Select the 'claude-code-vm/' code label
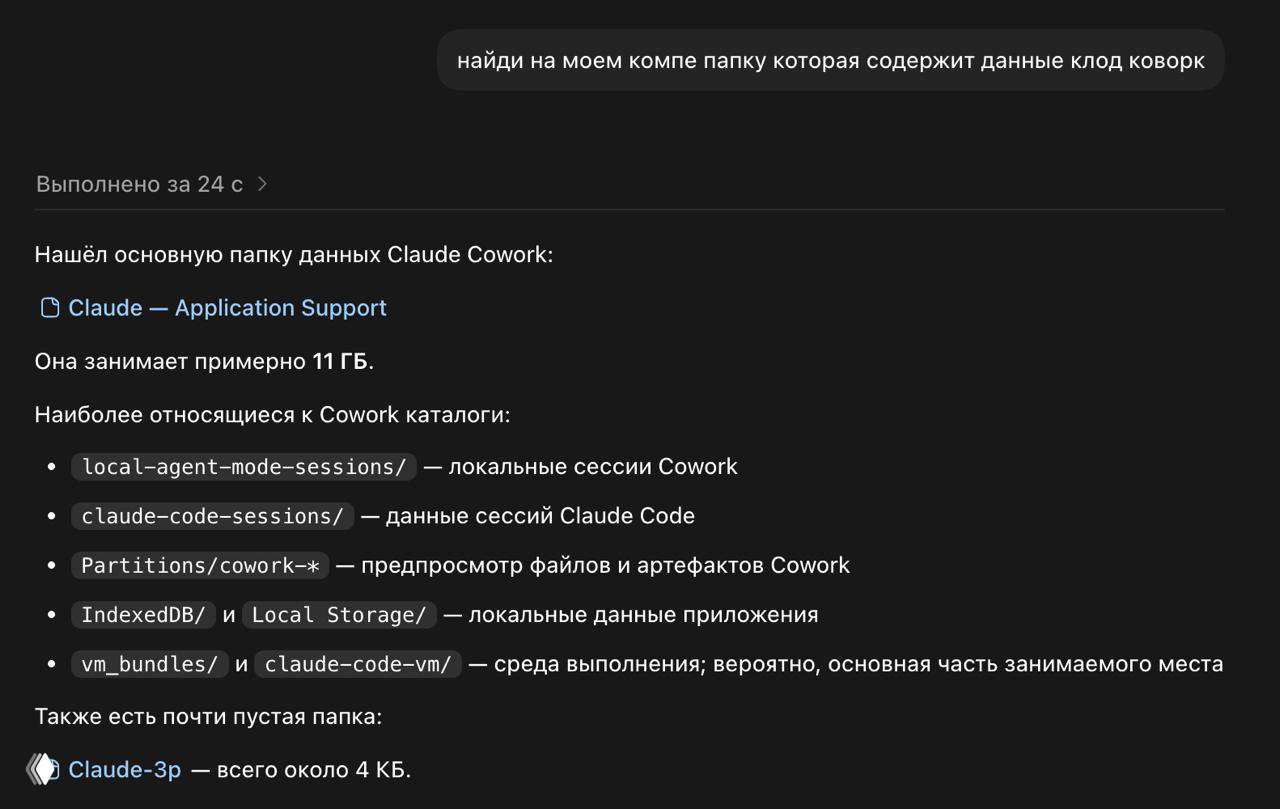This screenshot has width=1280, height=809. pos(358,664)
